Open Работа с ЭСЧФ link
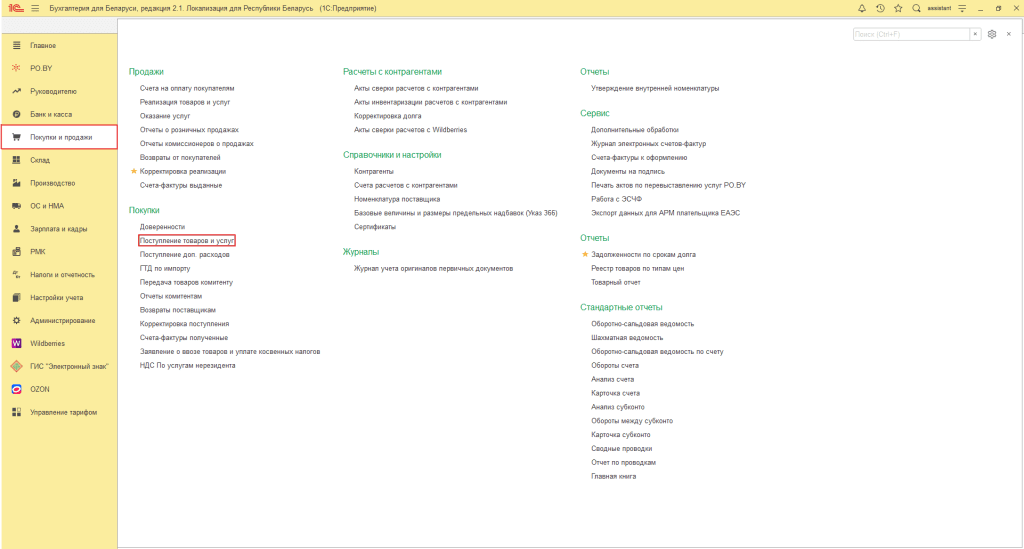This screenshot has height=549, width=1024. (616, 199)
